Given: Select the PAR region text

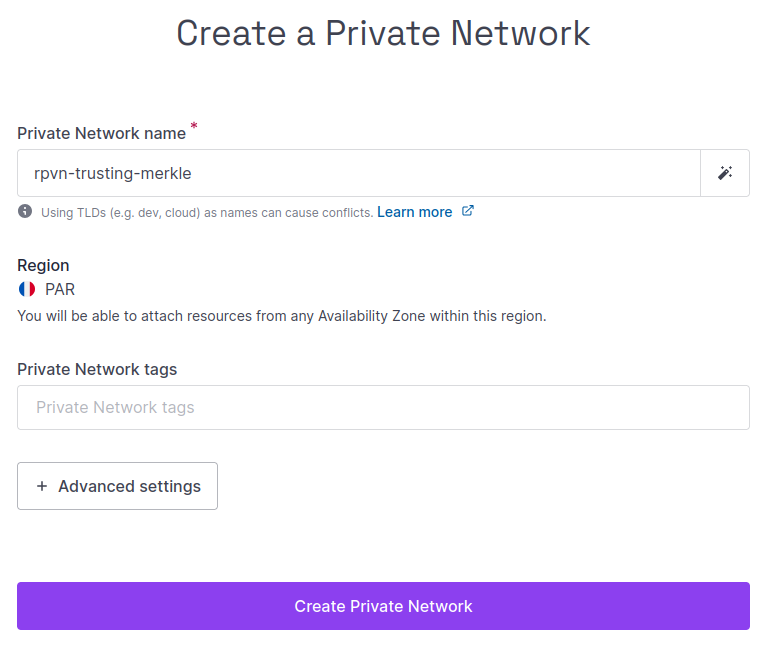Looking at the screenshot, I should tap(60, 289).
